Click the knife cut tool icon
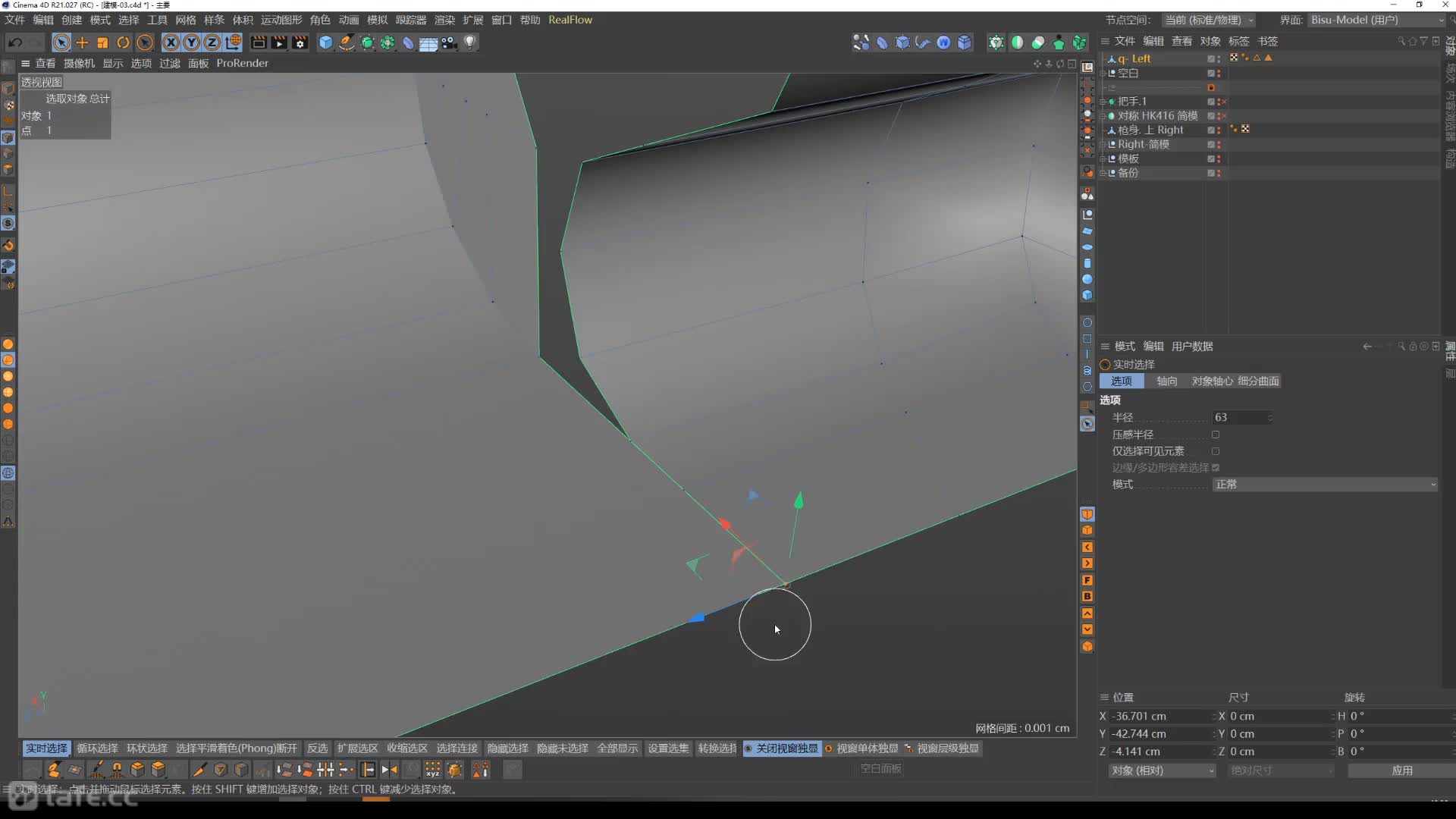The height and width of the screenshot is (819, 1456). pyautogui.click(x=199, y=770)
